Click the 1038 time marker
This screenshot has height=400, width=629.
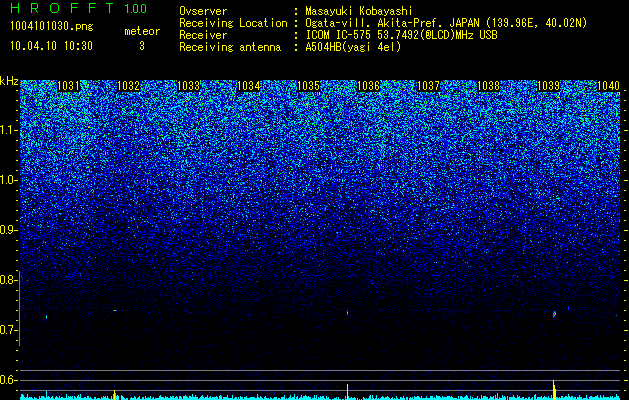point(489,86)
